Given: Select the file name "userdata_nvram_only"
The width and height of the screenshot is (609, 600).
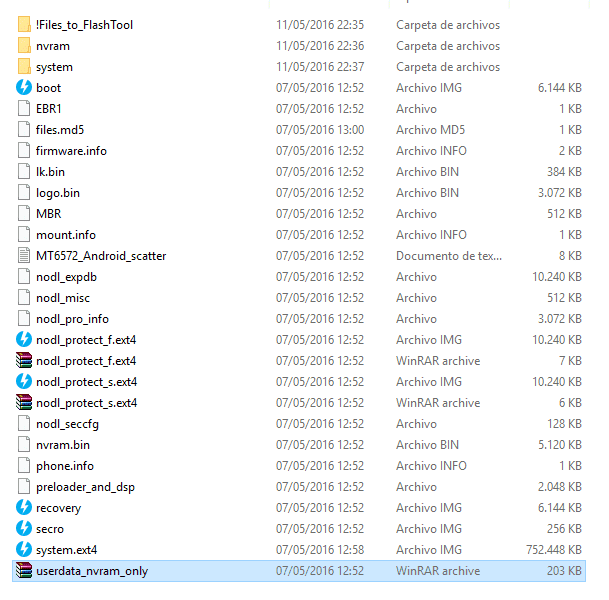Looking at the screenshot, I should click(x=92, y=571).
